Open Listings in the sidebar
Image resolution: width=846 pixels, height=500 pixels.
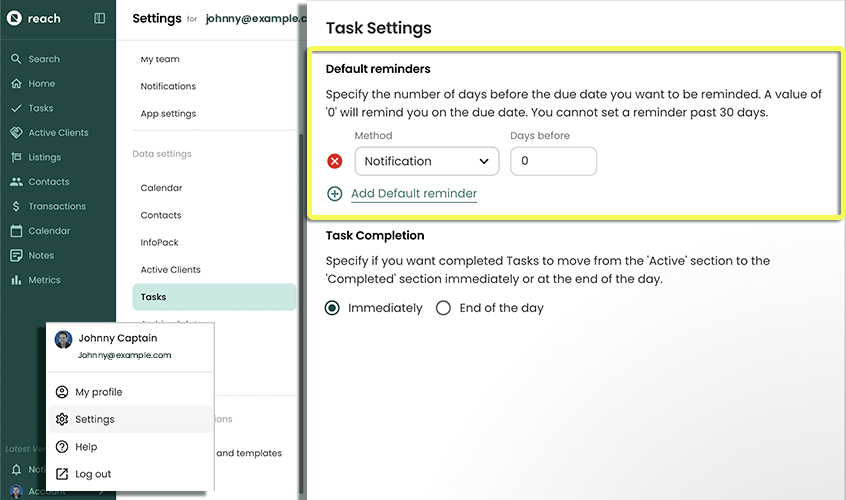click(x=44, y=157)
